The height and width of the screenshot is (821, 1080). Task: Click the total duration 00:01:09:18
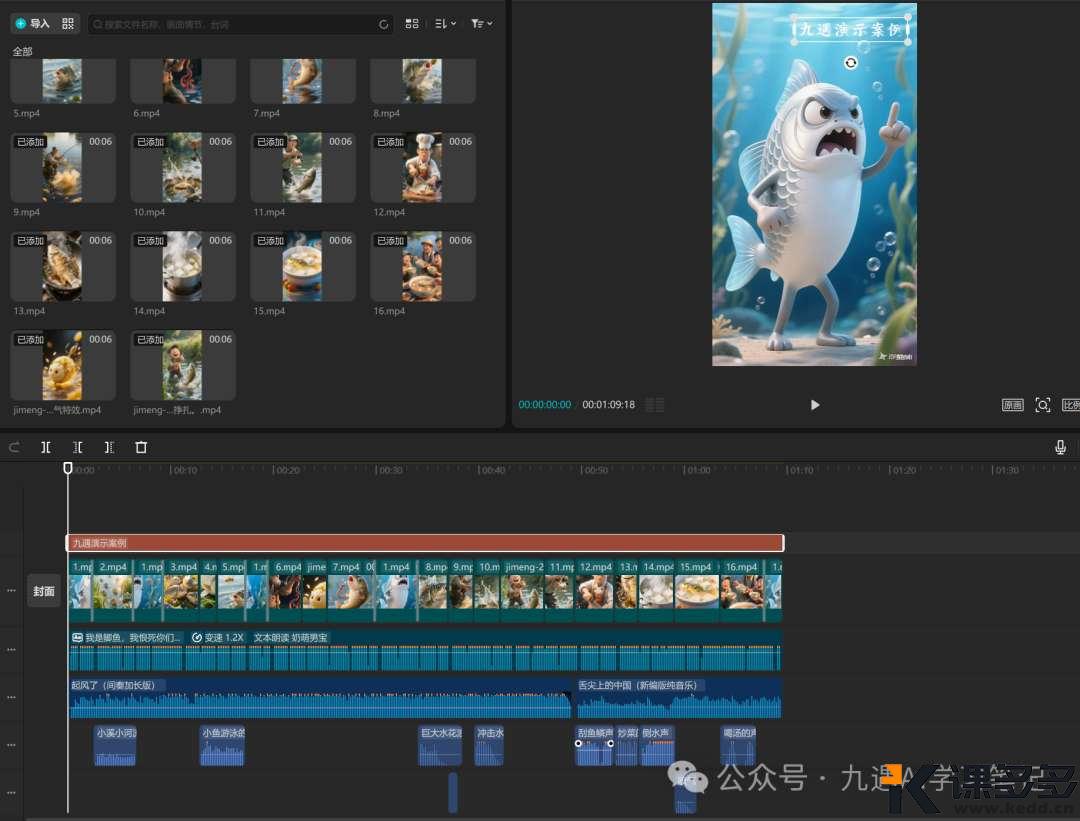[609, 405]
